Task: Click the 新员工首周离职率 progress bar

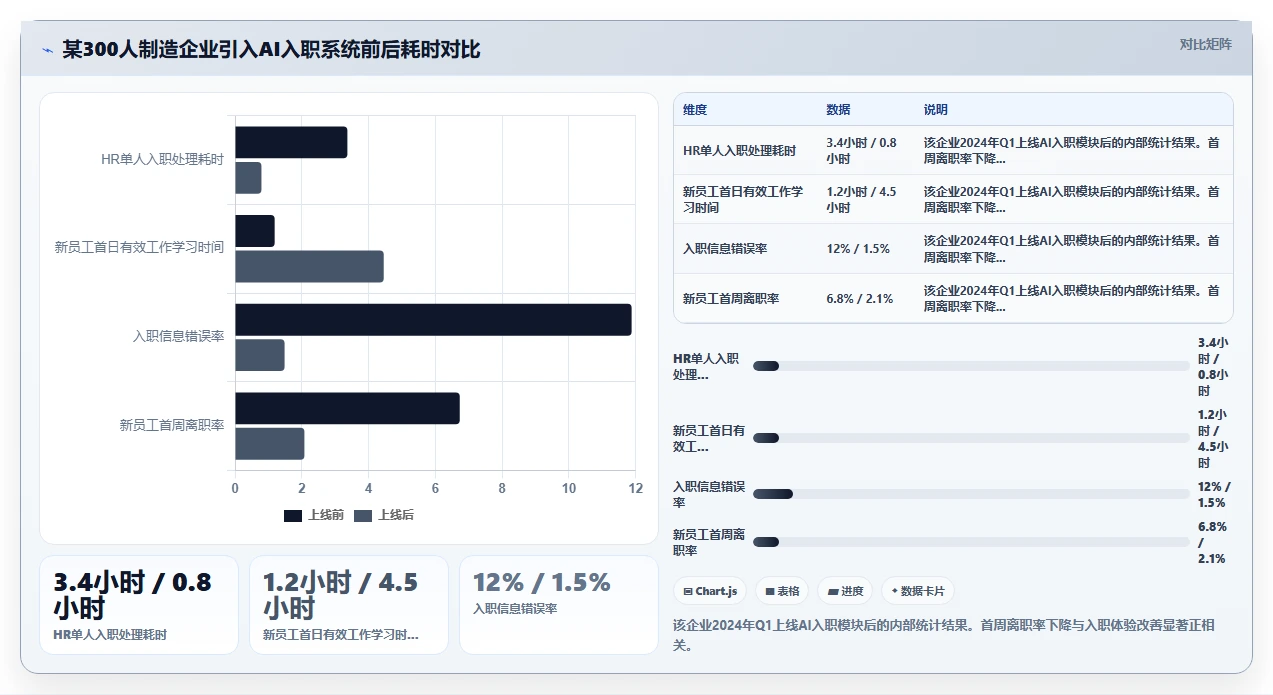Action: point(971,542)
